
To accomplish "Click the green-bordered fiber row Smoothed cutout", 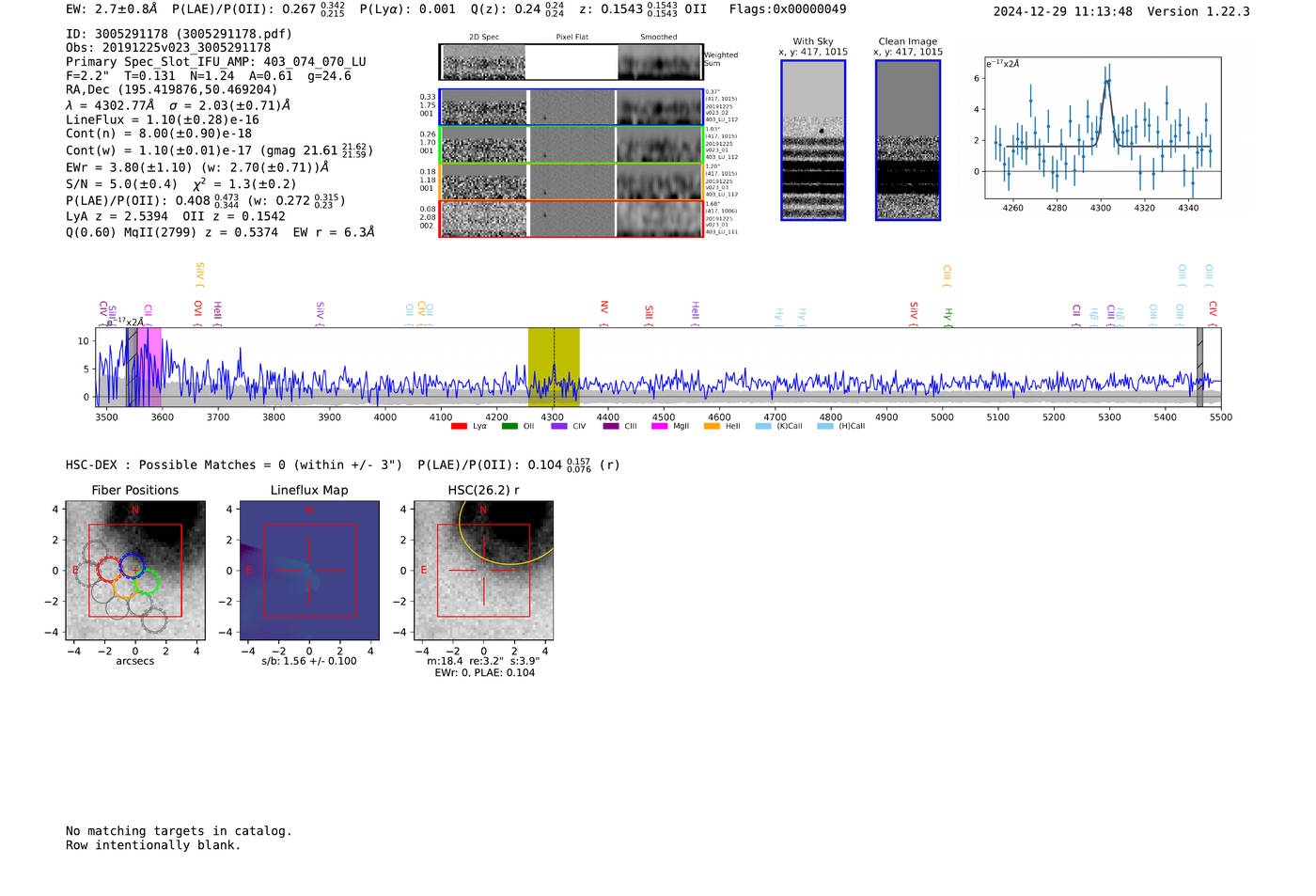I will (x=659, y=145).
